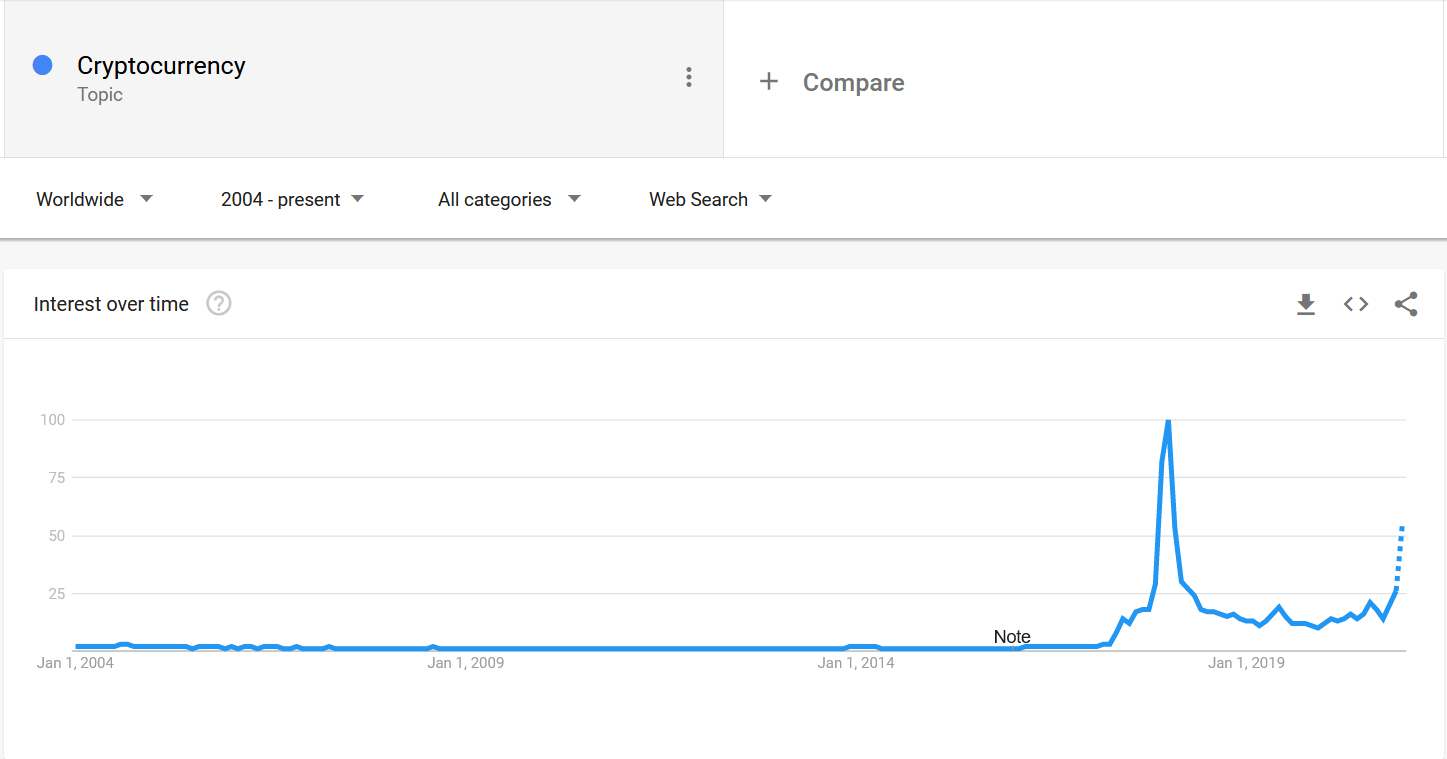1447x759 pixels.
Task: Click the Jan 1, 2004 axis label
Action: point(75,663)
